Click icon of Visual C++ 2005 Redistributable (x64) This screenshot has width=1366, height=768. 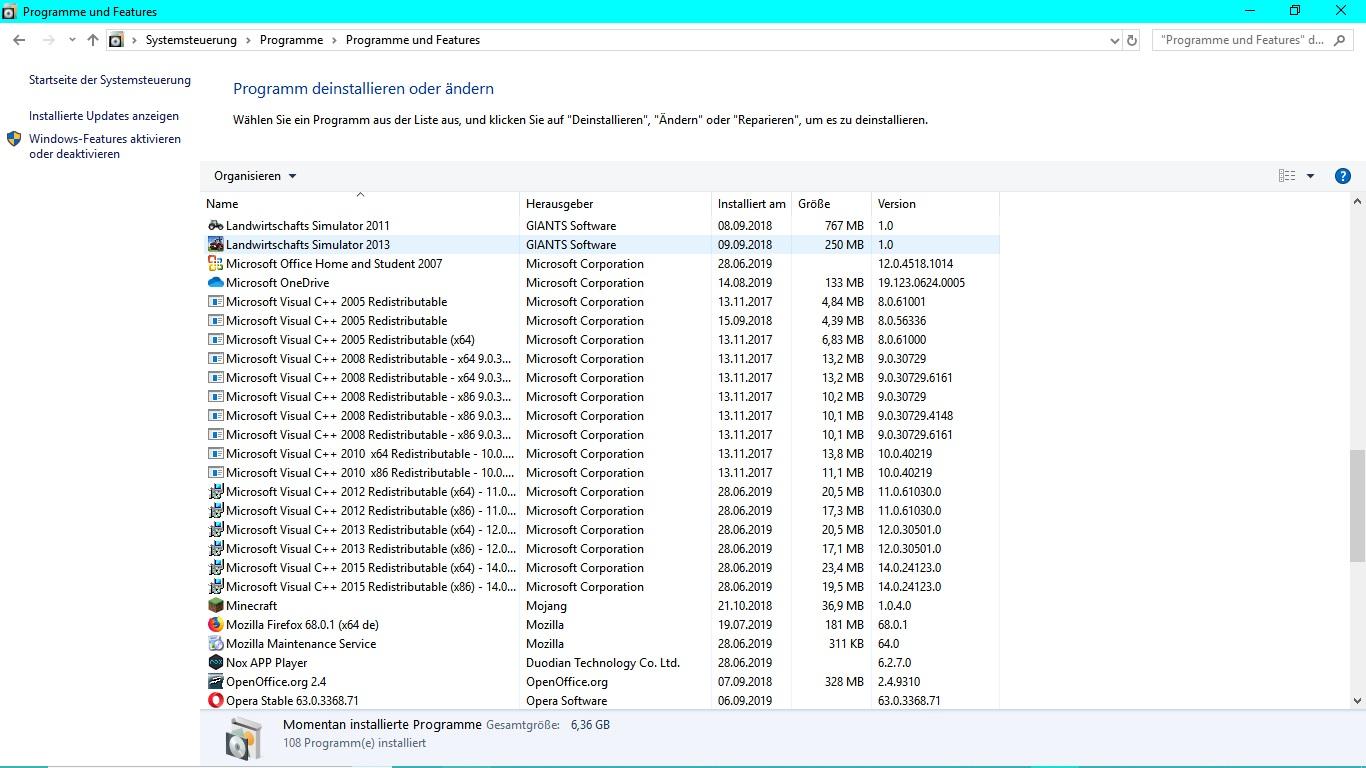click(215, 340)
